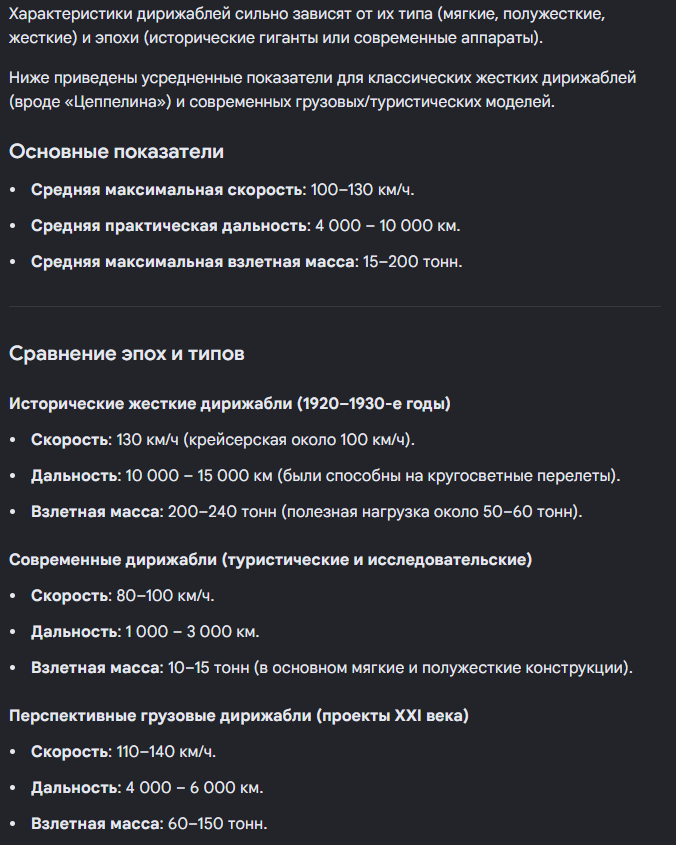Click the range '4 000 – 6 000 км'

pyautogui.click(x=193, y=788)
